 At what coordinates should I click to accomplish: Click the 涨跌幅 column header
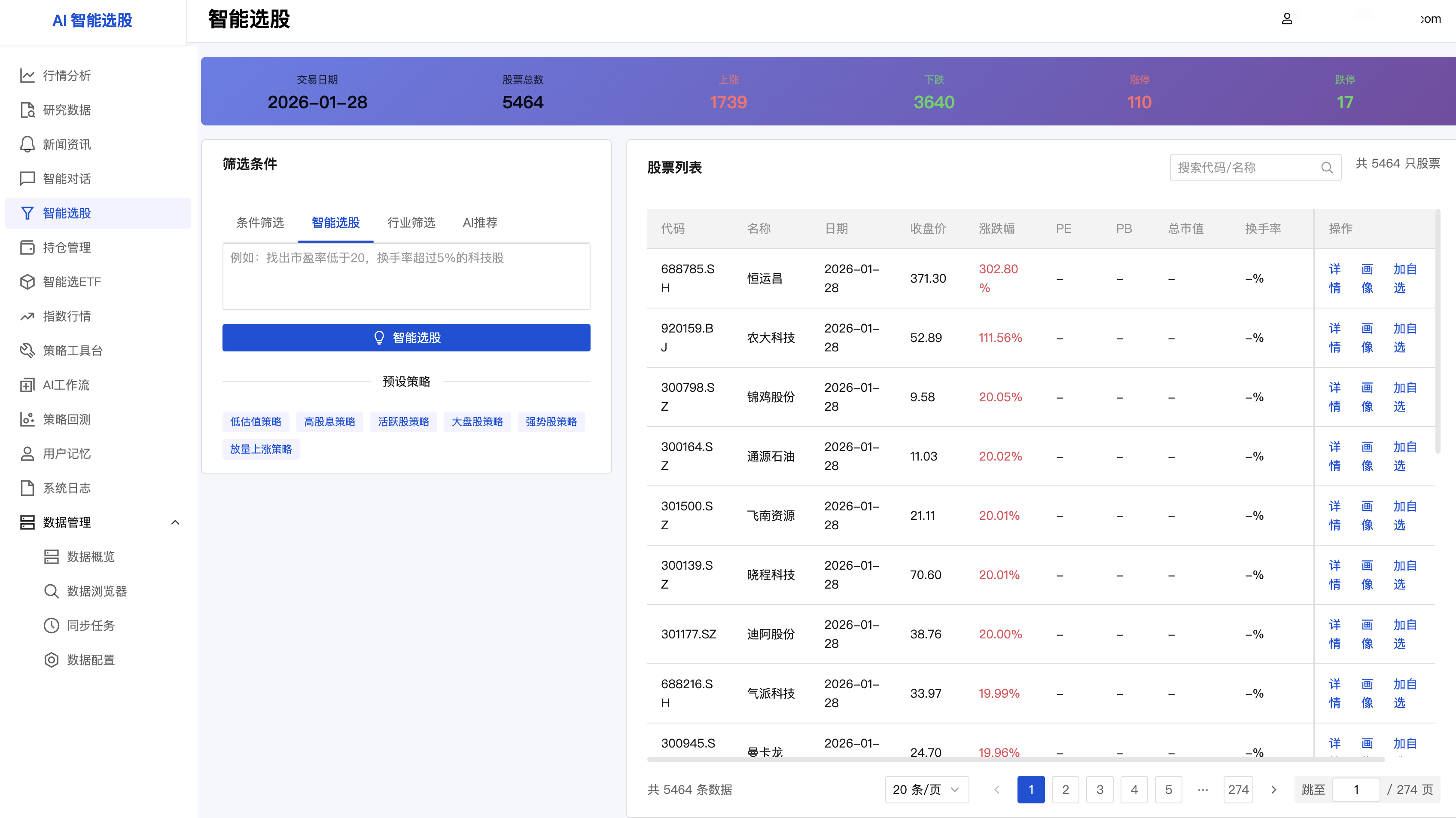pyautogui.click(x=996, y=229)
